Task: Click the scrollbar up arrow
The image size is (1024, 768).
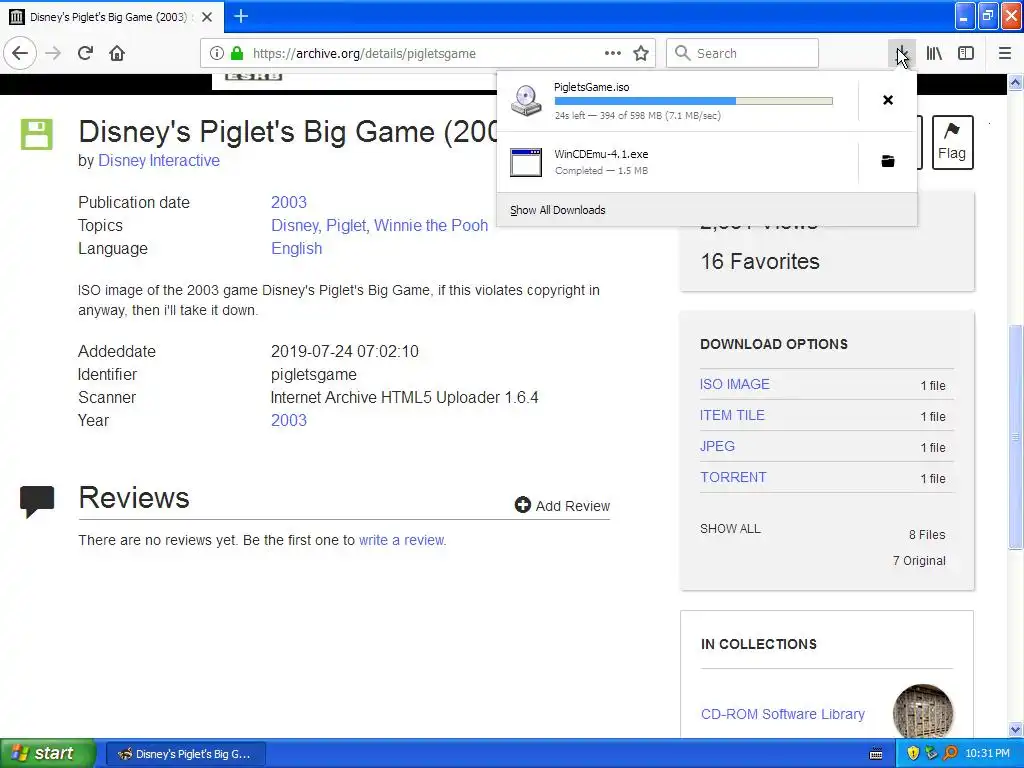Action: coord(1015,82)
